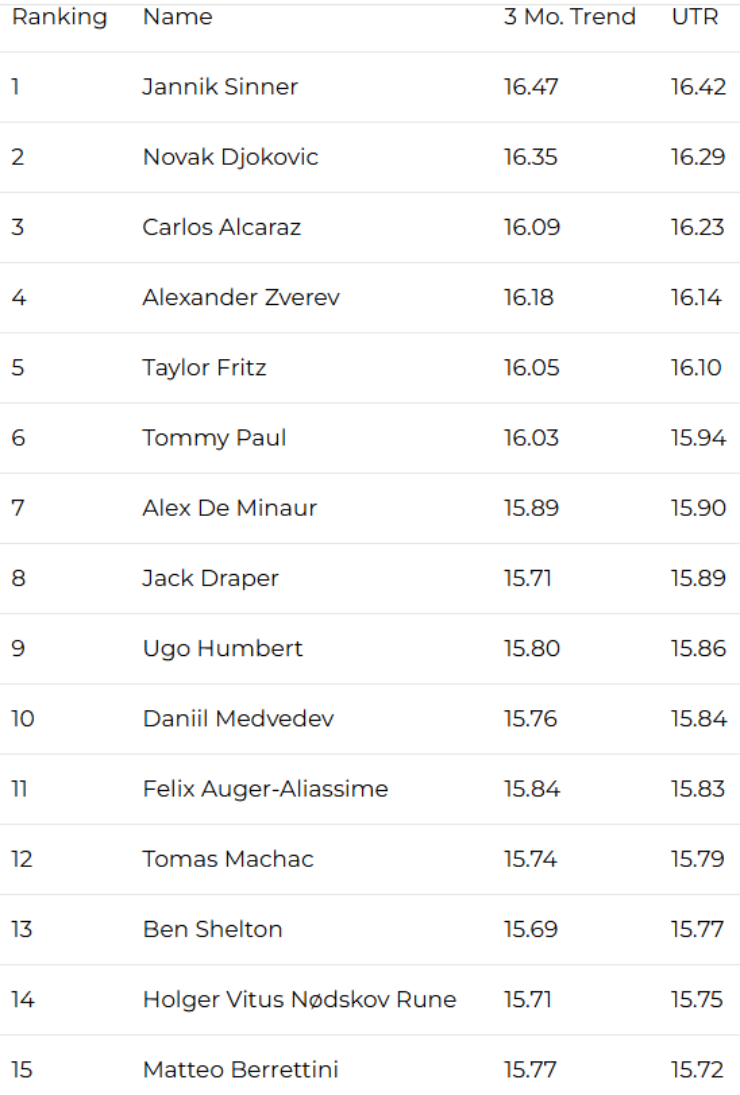Select Ugo Humbert's name
This screenshot has height=1095, width=740.
pyautogui.click(x=222, y=648)
